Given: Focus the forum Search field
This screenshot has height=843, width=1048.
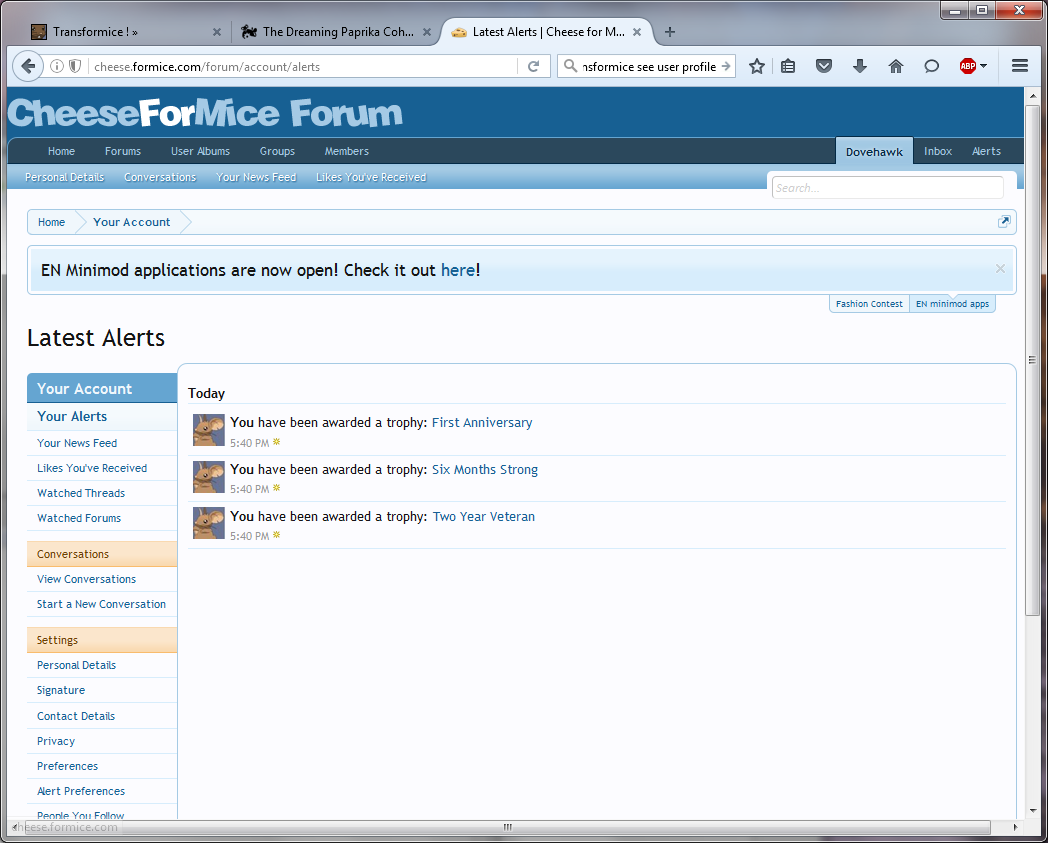Looking at the screenshot, I should pos(887,188).
